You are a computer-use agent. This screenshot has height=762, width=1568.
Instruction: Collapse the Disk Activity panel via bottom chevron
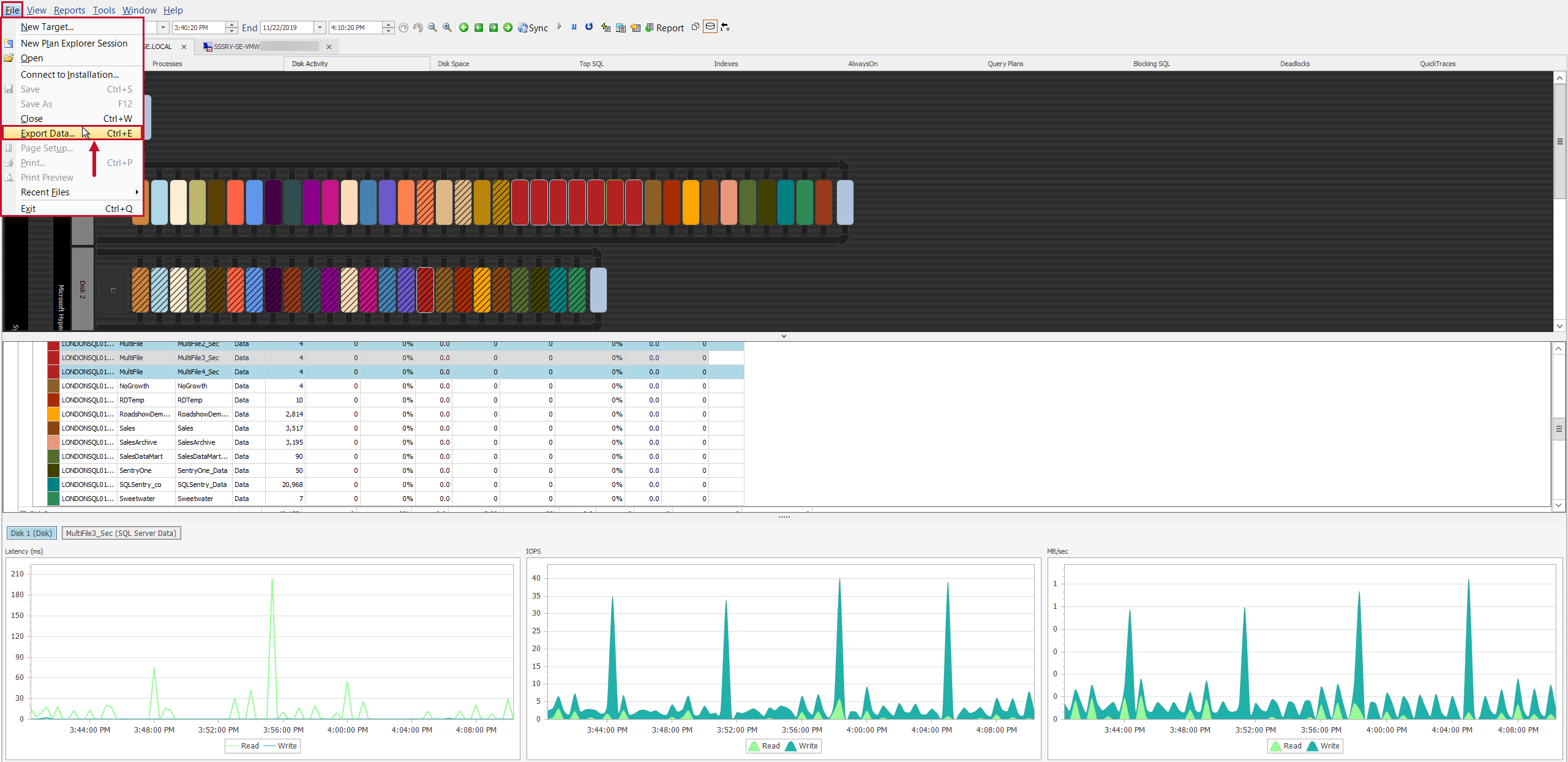point(784,336)
